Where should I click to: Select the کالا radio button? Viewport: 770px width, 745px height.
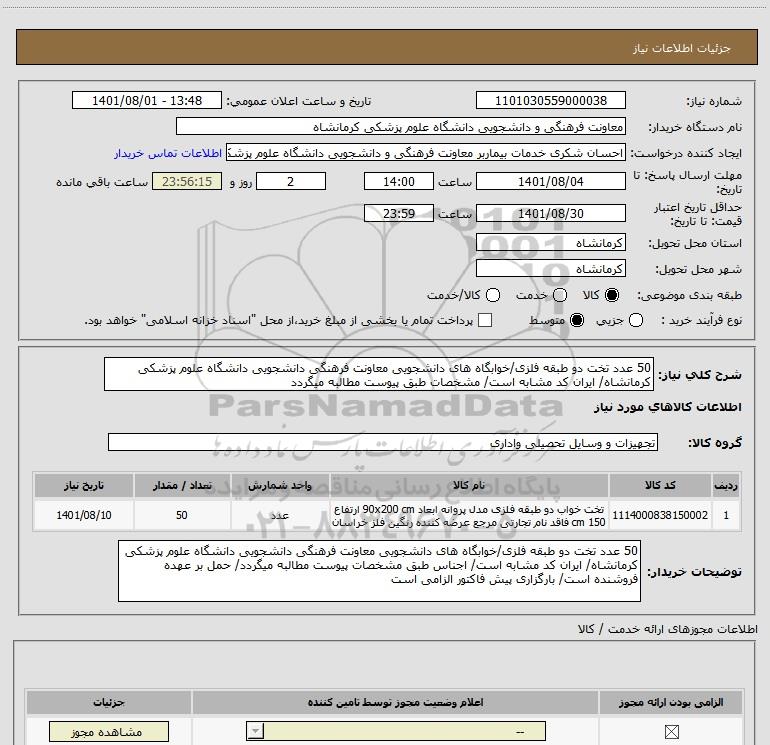[612, 295]
